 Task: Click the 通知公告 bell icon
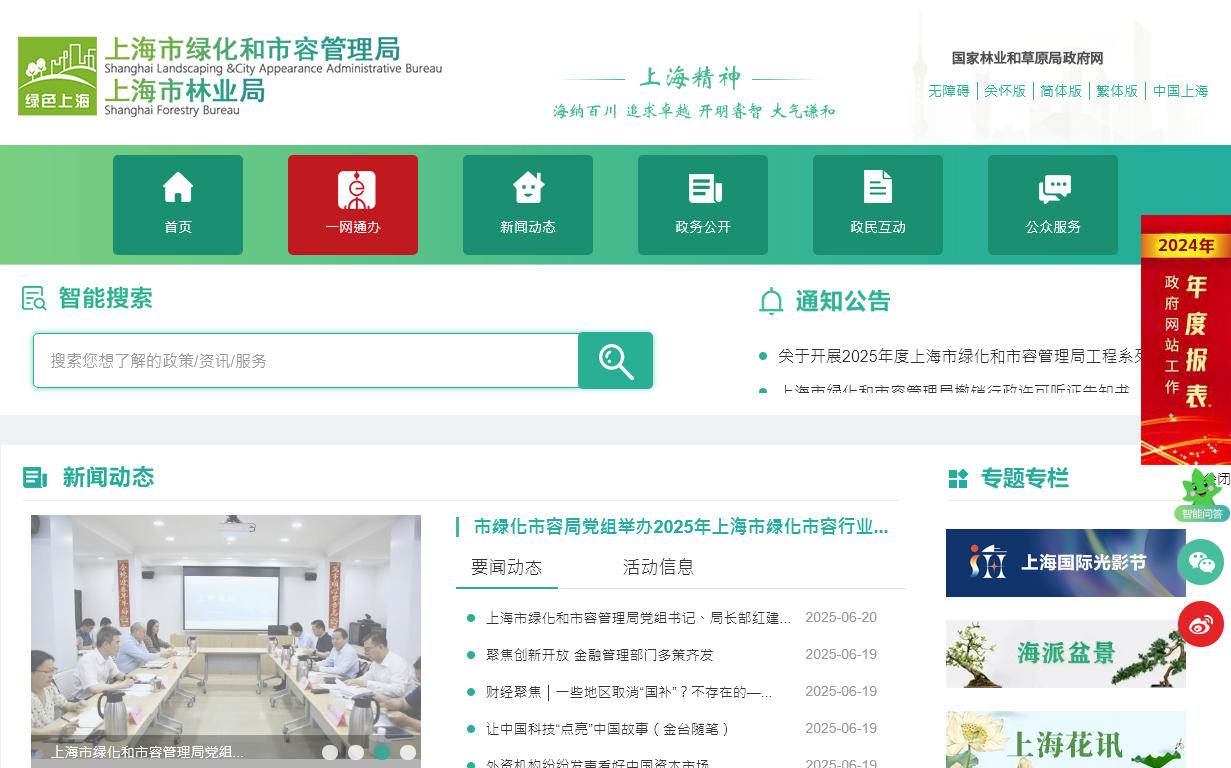pyautogui.click(x=771, y=301)
